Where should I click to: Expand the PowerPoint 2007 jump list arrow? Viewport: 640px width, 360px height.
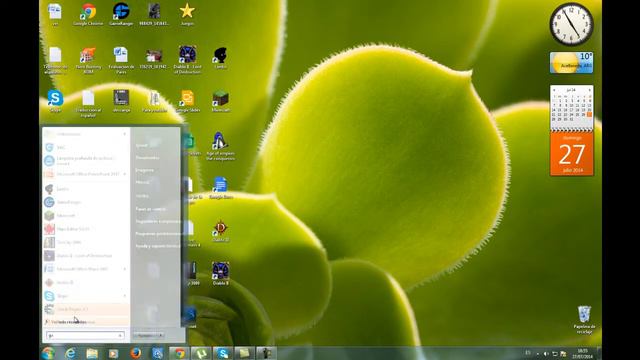(x=124, y=173)
